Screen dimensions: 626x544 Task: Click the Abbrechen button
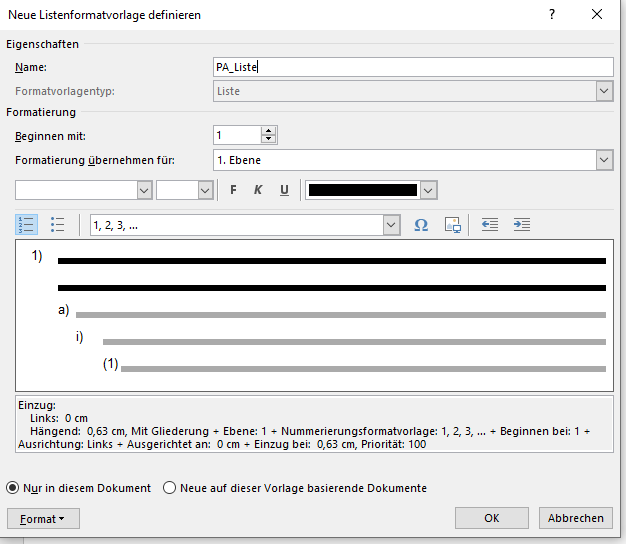tap(575, 518)
